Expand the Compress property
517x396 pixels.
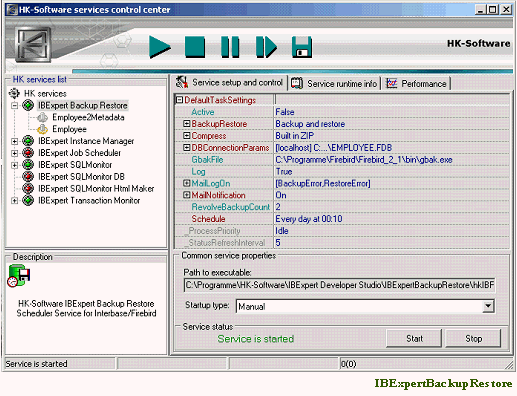pyautogui.click(x=187, y=136)
